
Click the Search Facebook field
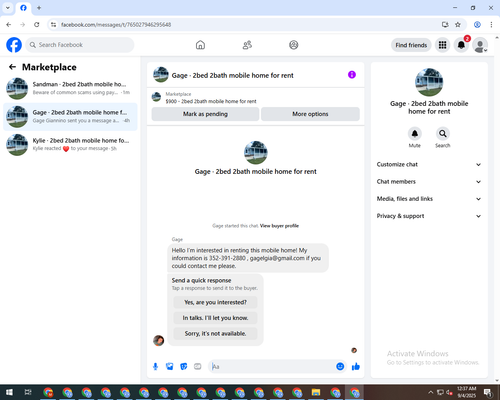(80, 45)
